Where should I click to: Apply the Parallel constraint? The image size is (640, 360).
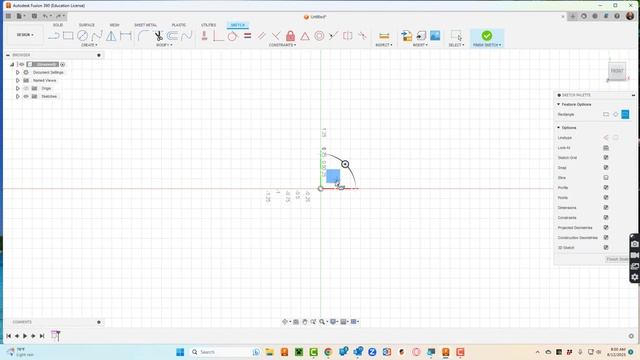[261, 36]
